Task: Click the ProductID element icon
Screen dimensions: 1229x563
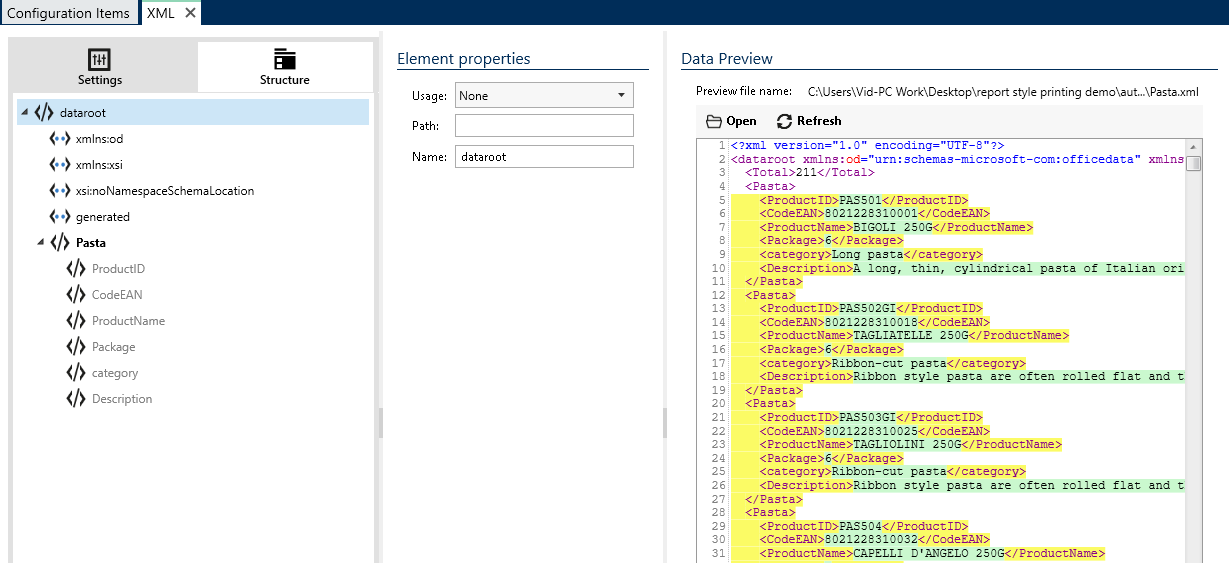Action: (76, 269)
